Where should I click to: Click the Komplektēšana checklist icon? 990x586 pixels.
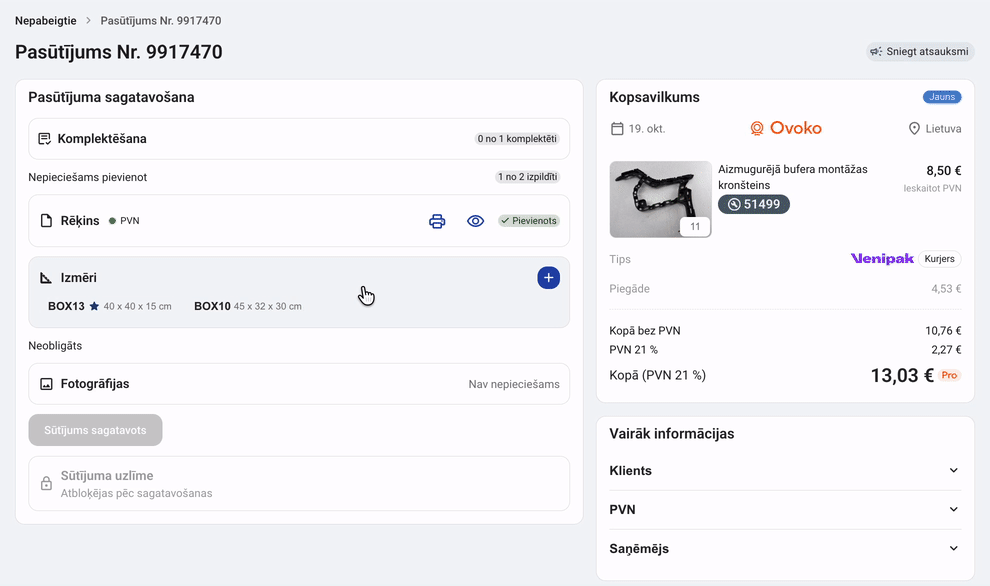click(x=44, y=139)
